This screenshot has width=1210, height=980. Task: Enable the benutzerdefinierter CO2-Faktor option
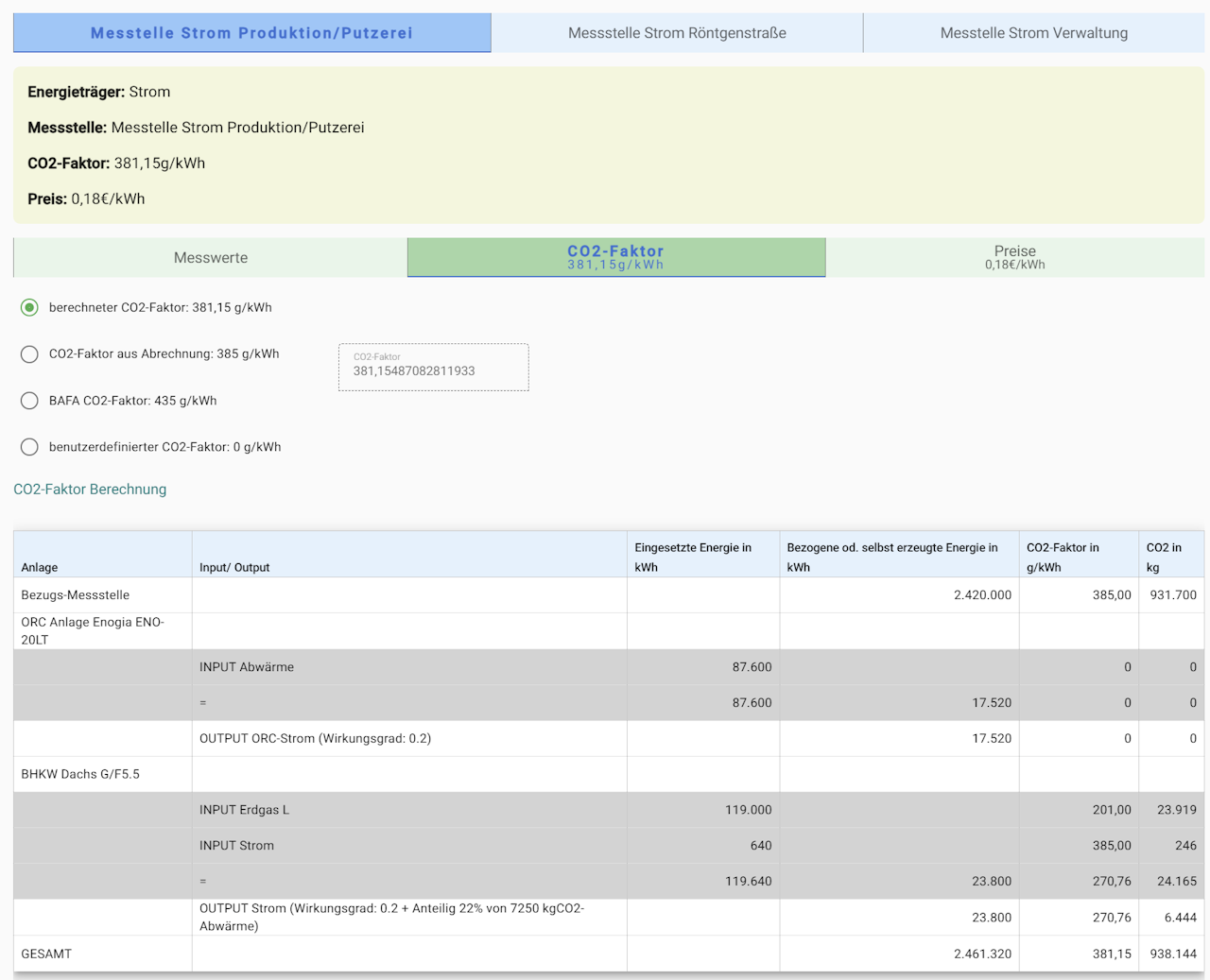(x=30, y=447)
